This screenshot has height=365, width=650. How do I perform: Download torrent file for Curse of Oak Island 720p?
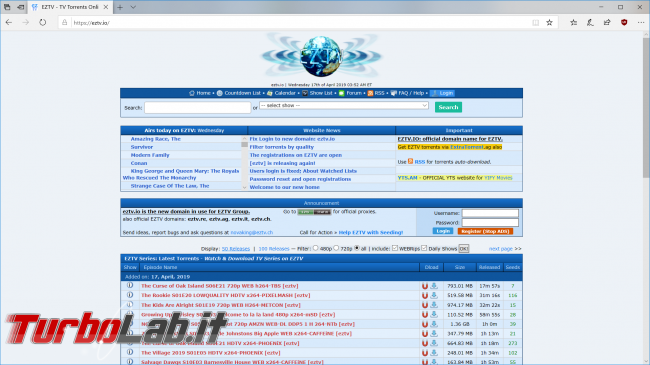click(434, 286)
